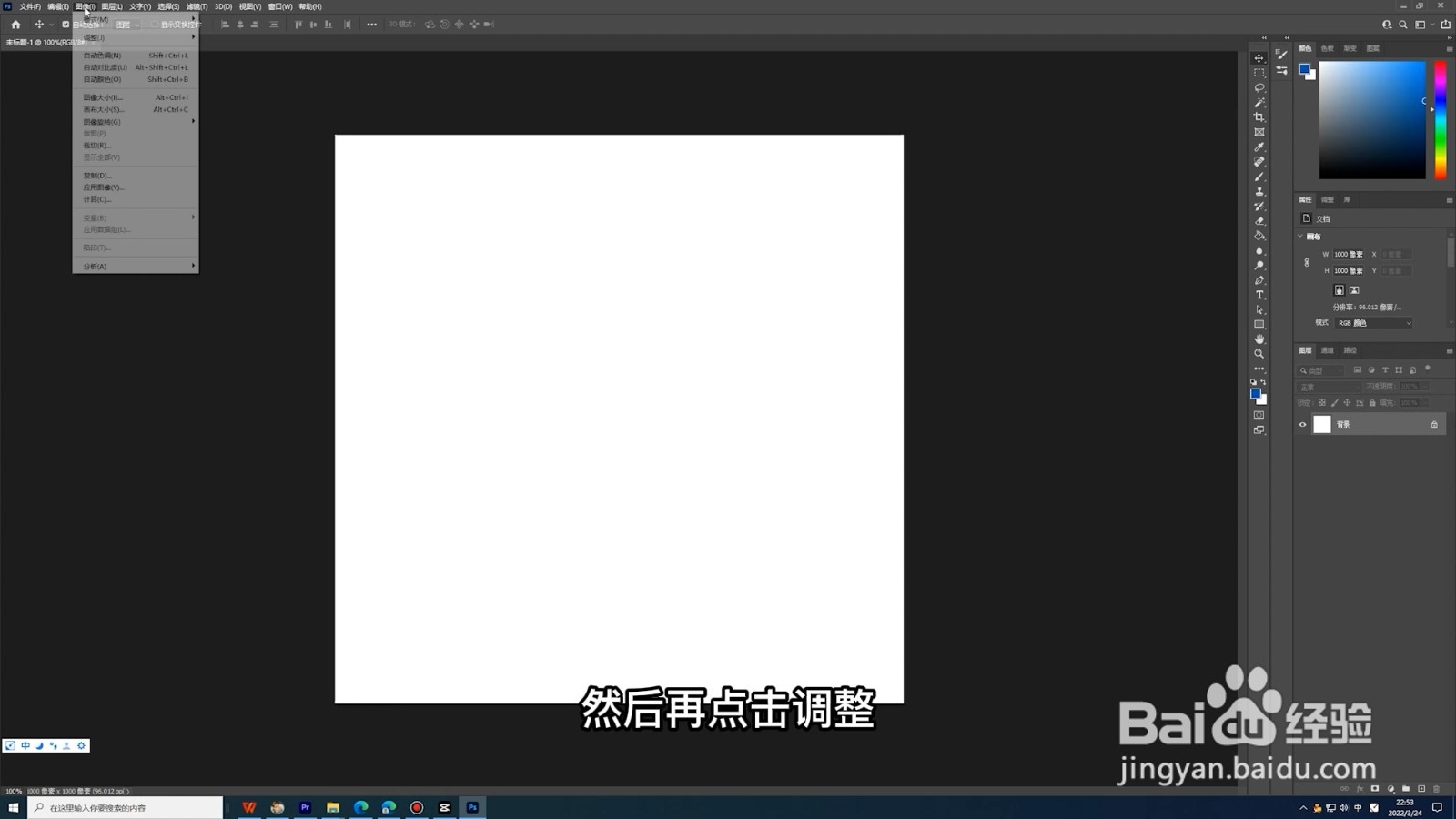
Task: Click the foreground color swatch in toolbox
Action: click(1256, 394)
